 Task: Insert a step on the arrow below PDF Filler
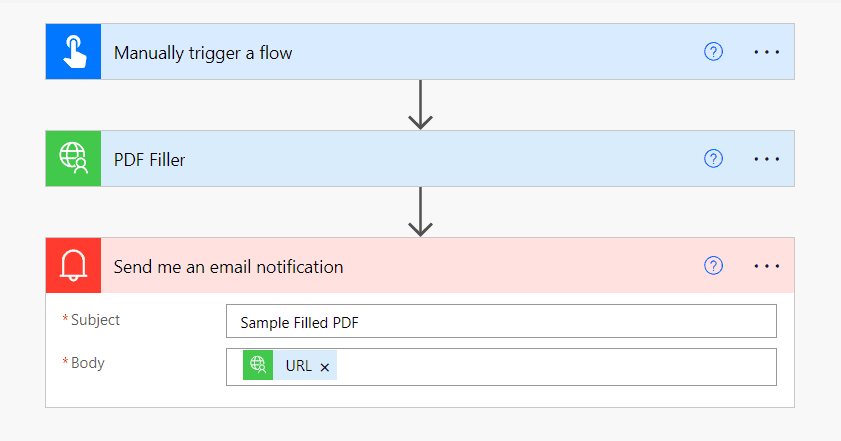point(420,212)
